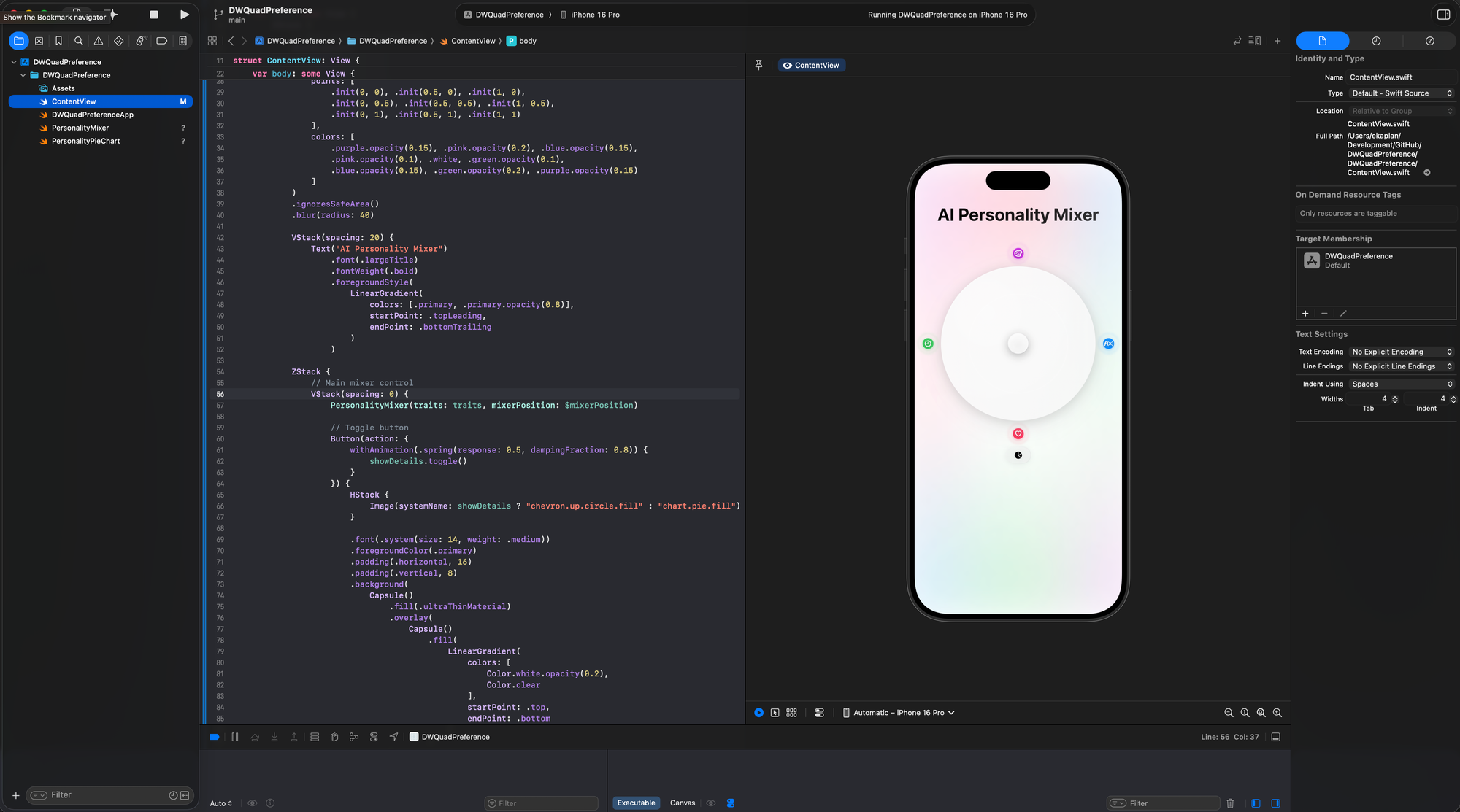Open the Line Endings dropdown

point(1401,366)
